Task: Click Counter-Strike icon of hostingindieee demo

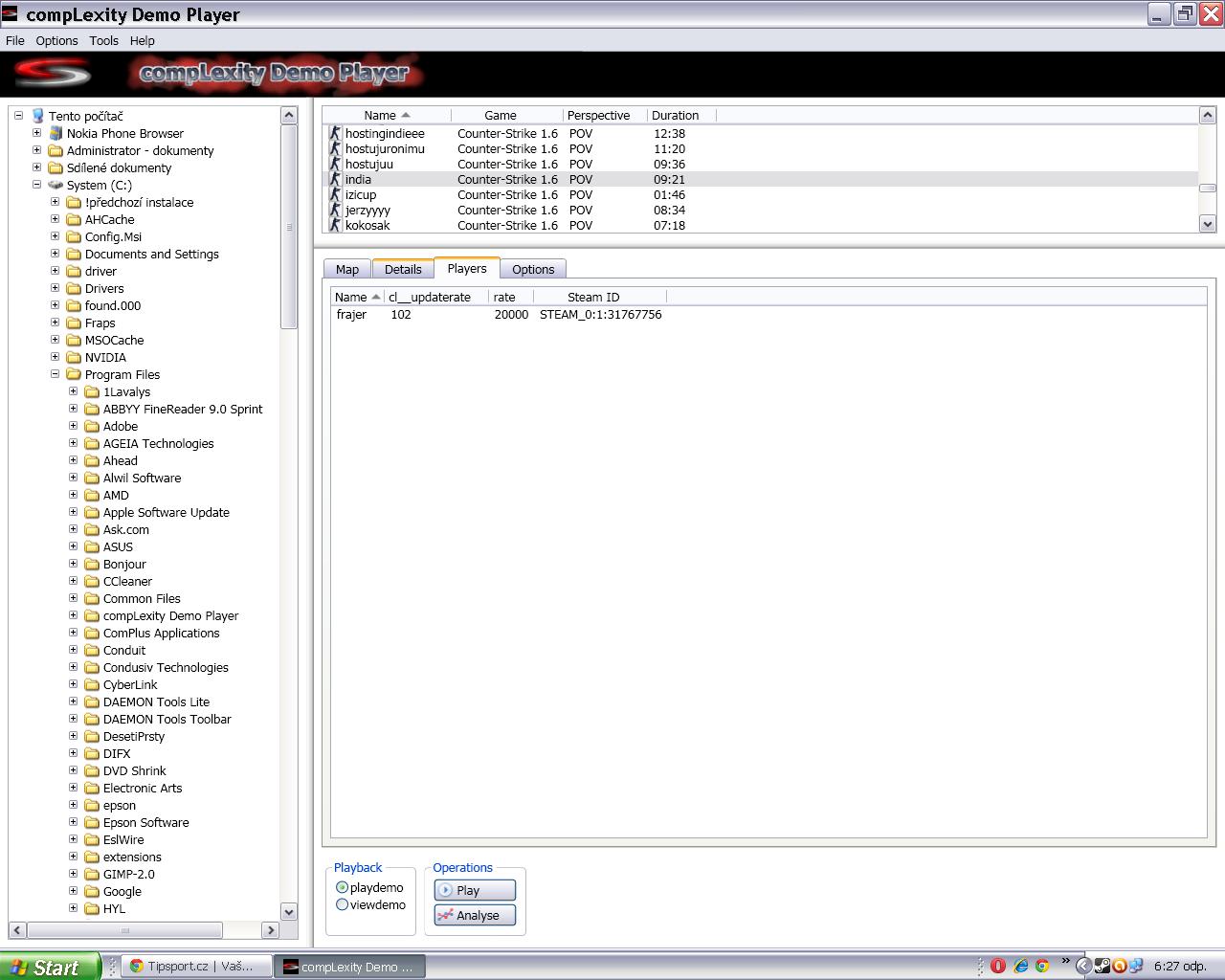Action: pyautogui.click(x=335, y=133)
